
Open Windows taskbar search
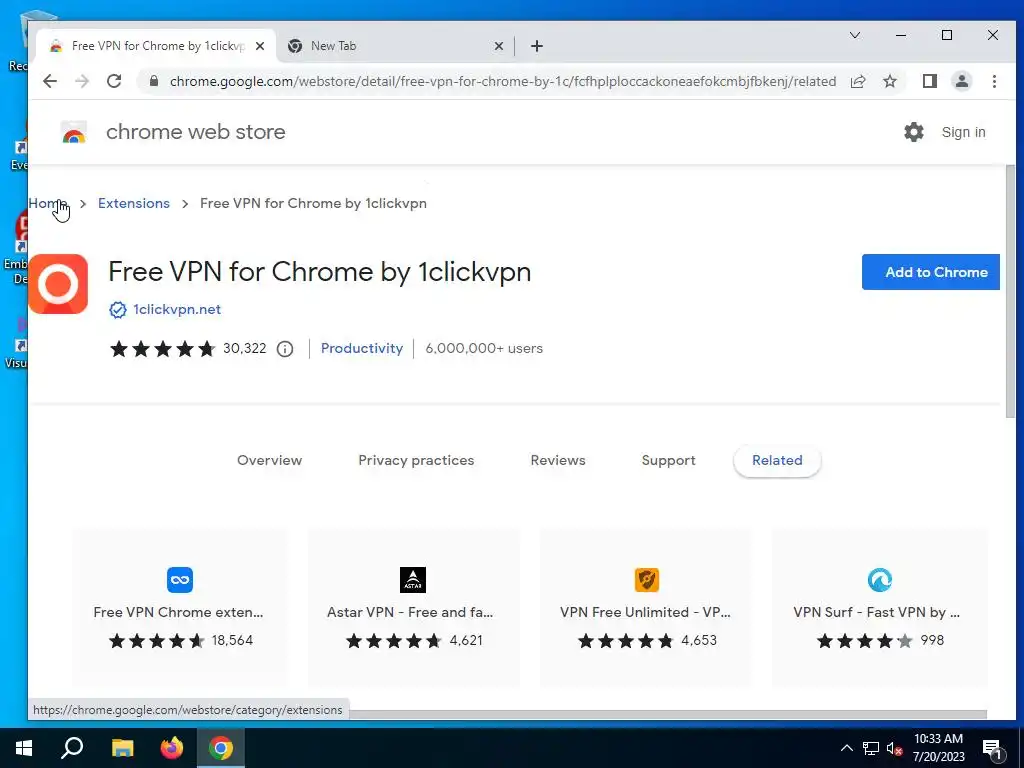(x=72, y=748)
